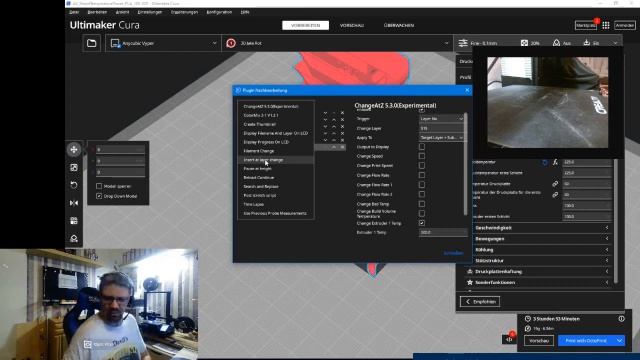The width and height of the screenshot is (640, 360).
Task: Select the Scale tool in left toolbar
Action: [x=74, y=167]
